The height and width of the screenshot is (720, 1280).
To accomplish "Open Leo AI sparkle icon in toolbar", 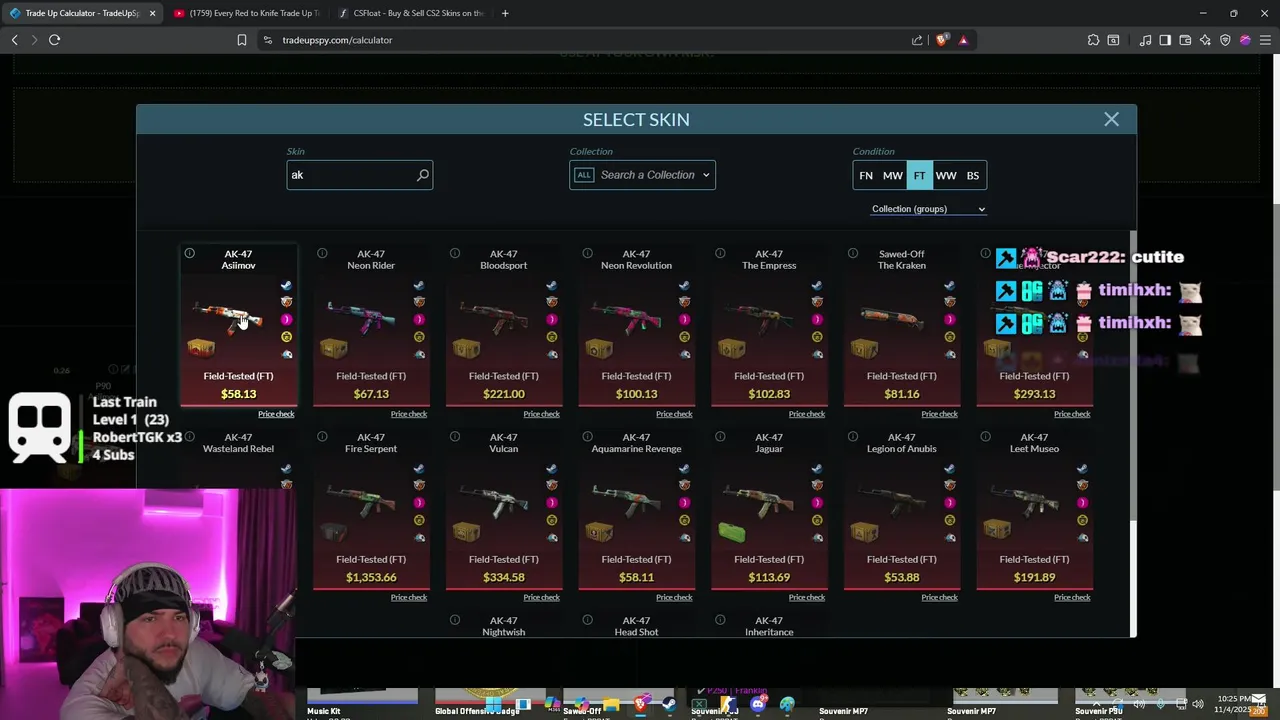I will pos(1205,40).
